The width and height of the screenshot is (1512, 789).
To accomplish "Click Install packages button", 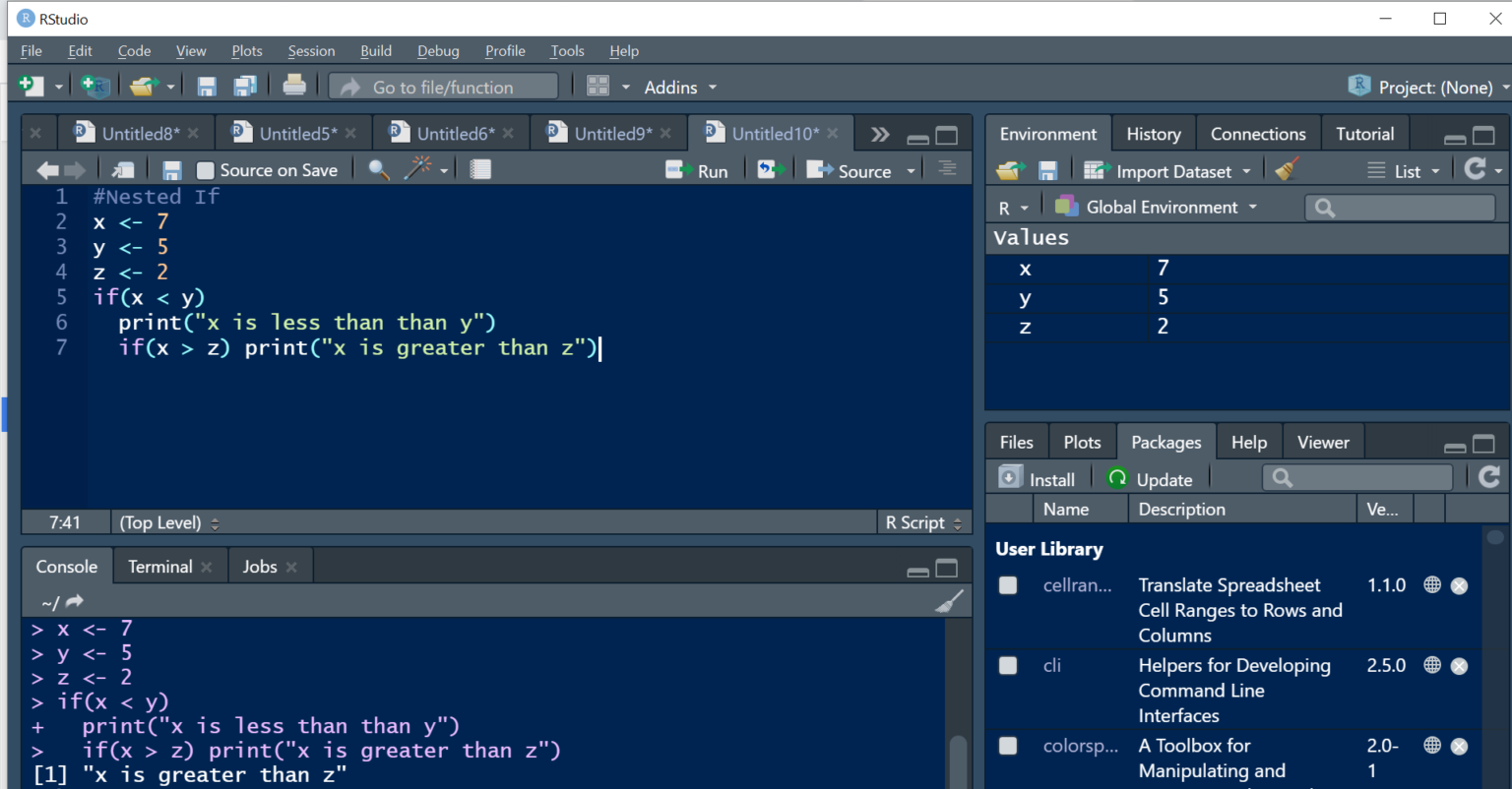I will (x=1037, y=479).
